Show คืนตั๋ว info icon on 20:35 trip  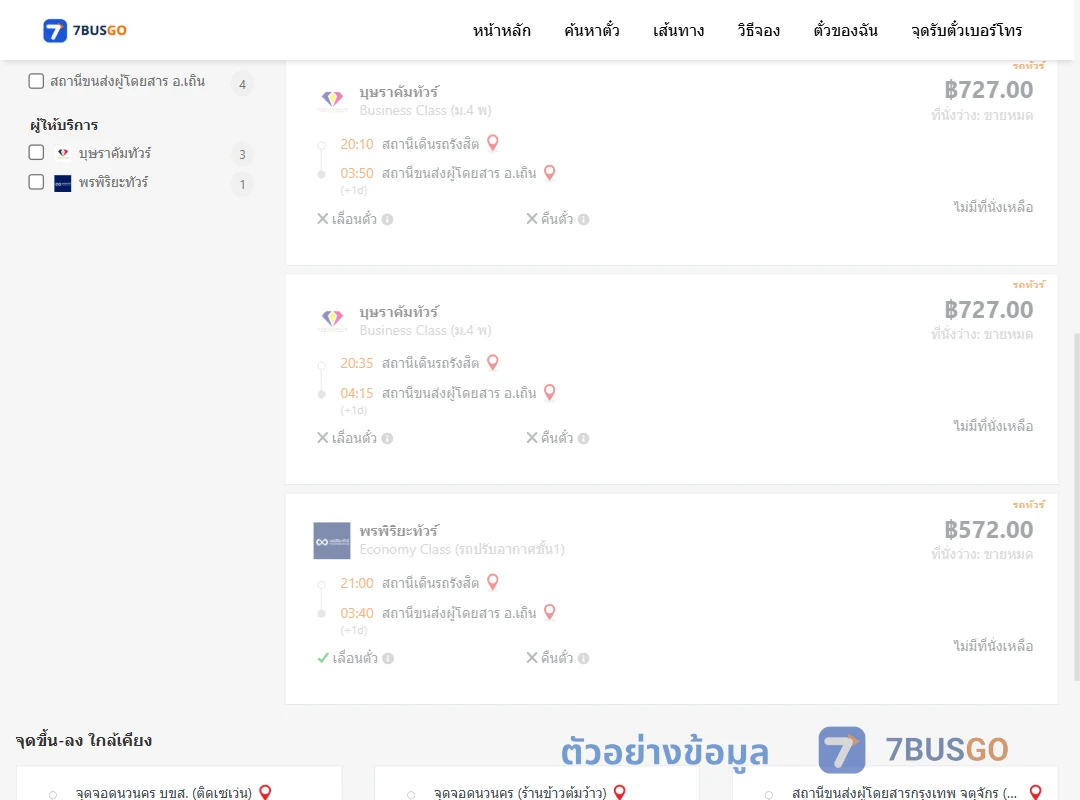point(583,438)
